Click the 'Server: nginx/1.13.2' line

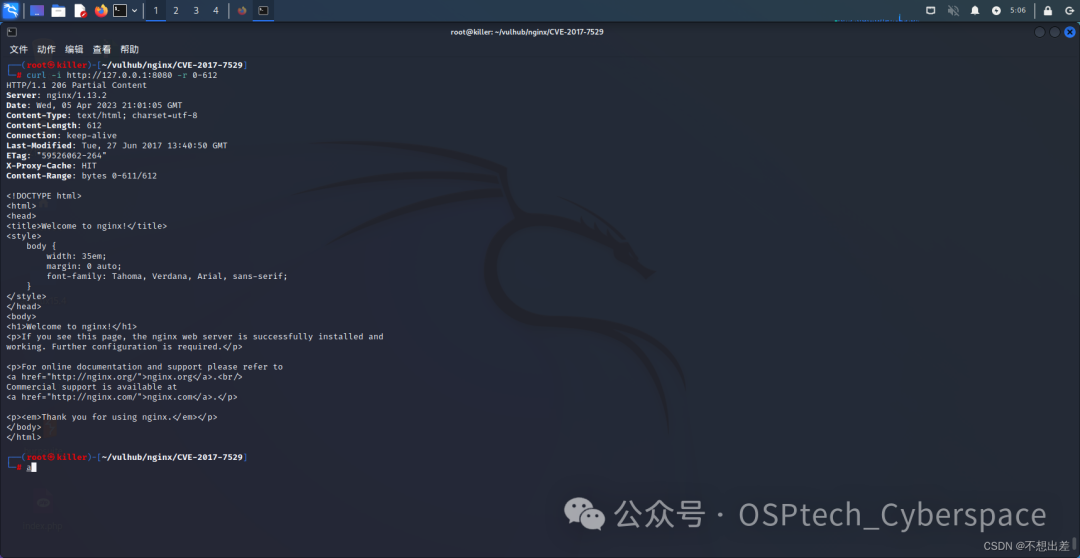pos(56,95)
